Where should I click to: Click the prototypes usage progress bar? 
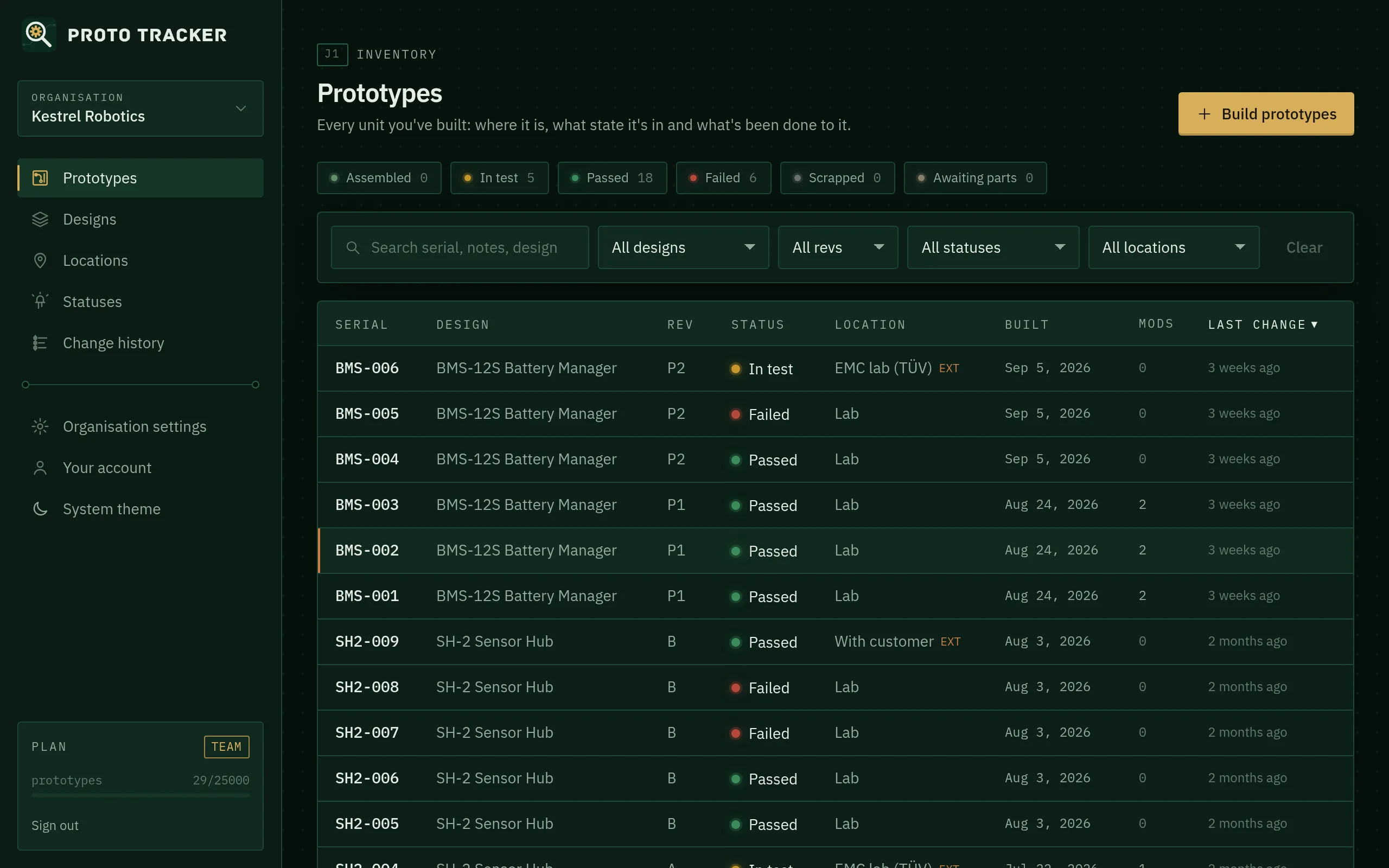click(x=141, y=796)
